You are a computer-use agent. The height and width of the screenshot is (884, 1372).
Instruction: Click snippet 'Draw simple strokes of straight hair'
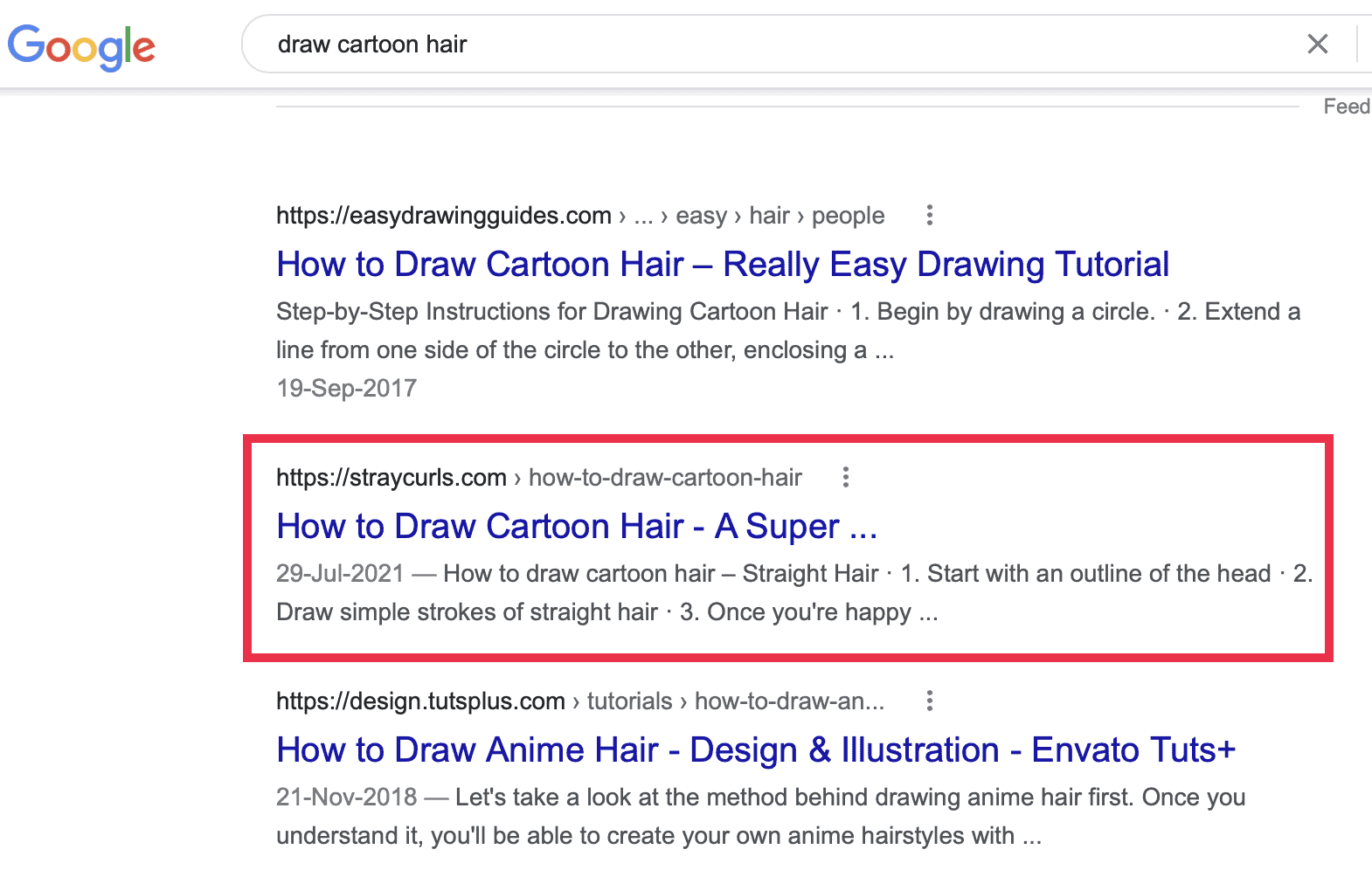pyautogui.click(x=467, y=612)
